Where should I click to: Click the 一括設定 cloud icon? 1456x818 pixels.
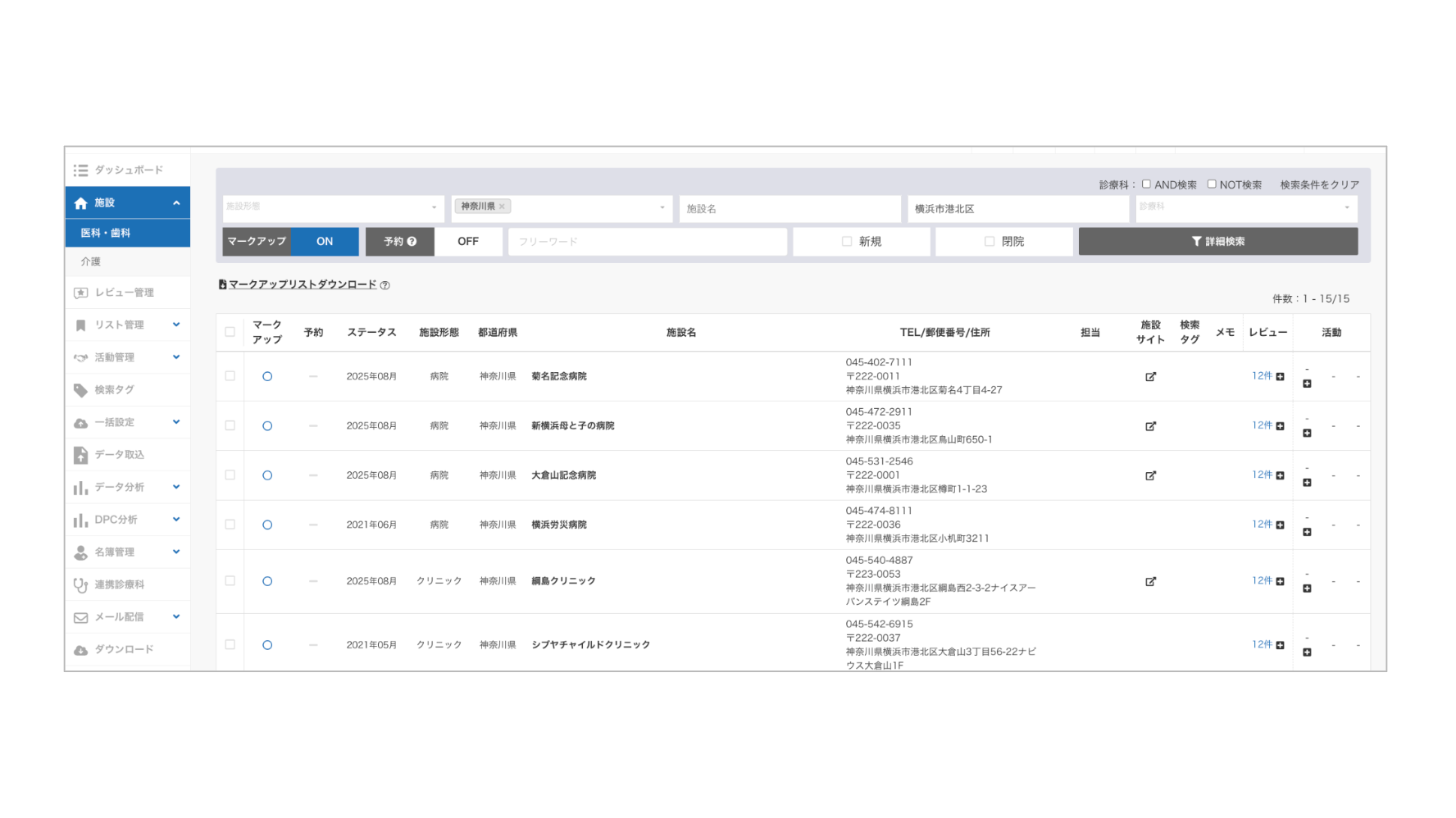pyautogui.click(x=80, y=423)
